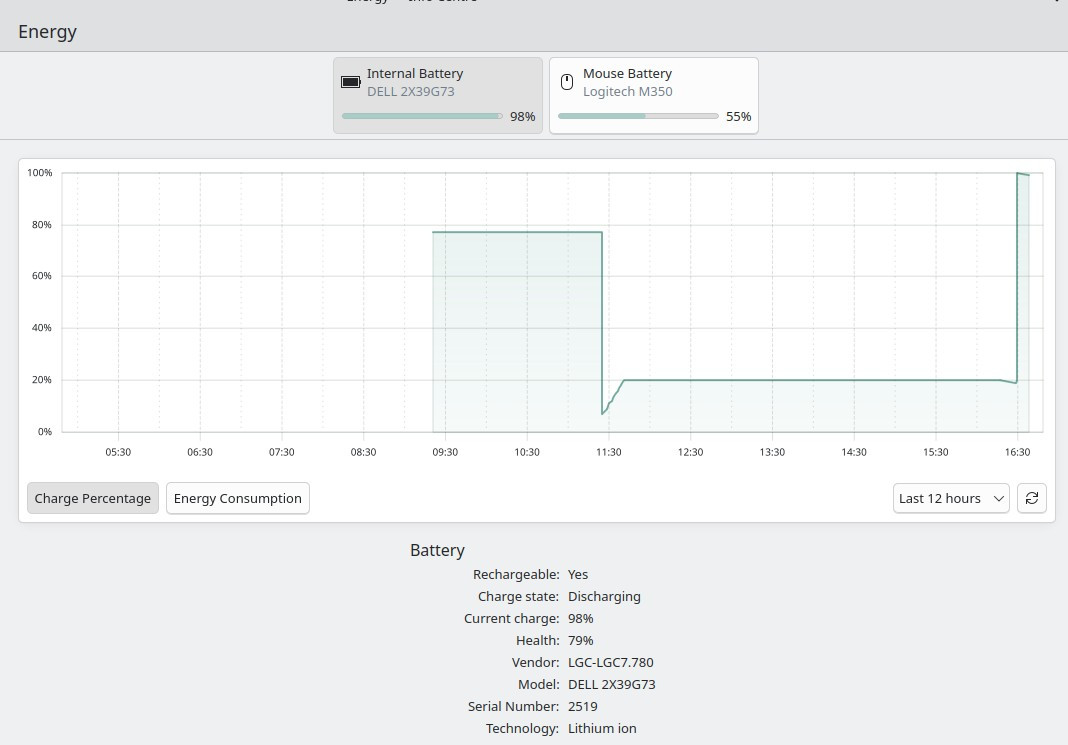Switch to the Internal Battery tab
The height and width of the screenshot is (745, 1068).
pyautogui.click(x=438, y=94)
